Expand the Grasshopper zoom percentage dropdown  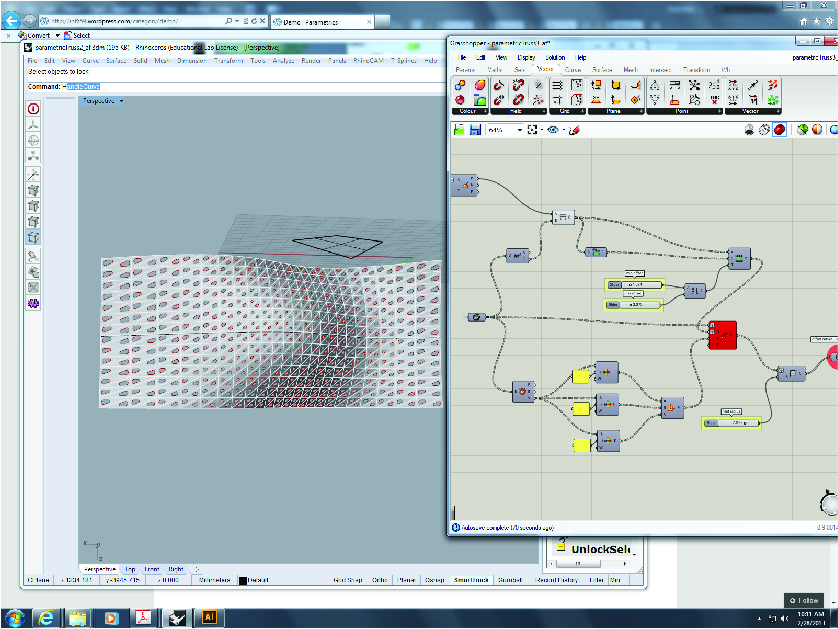519,130
